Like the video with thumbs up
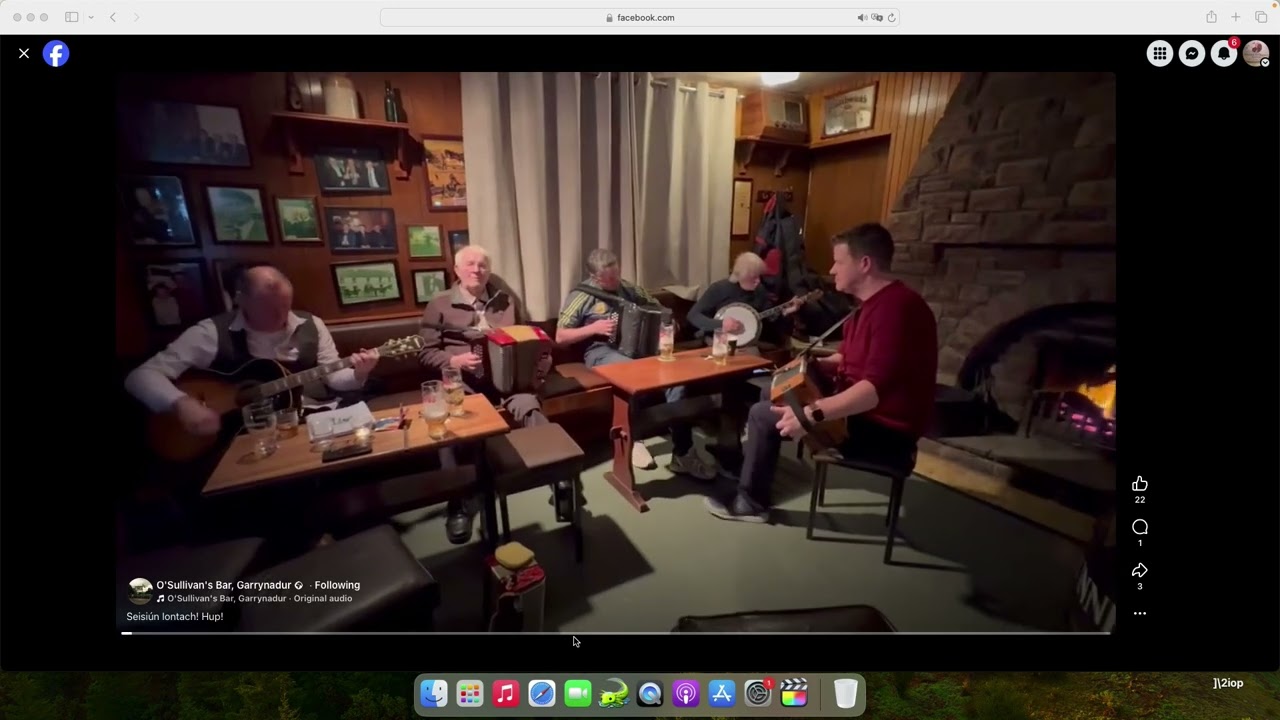Screen dimensions: 1280x720 click(1140, 484)
